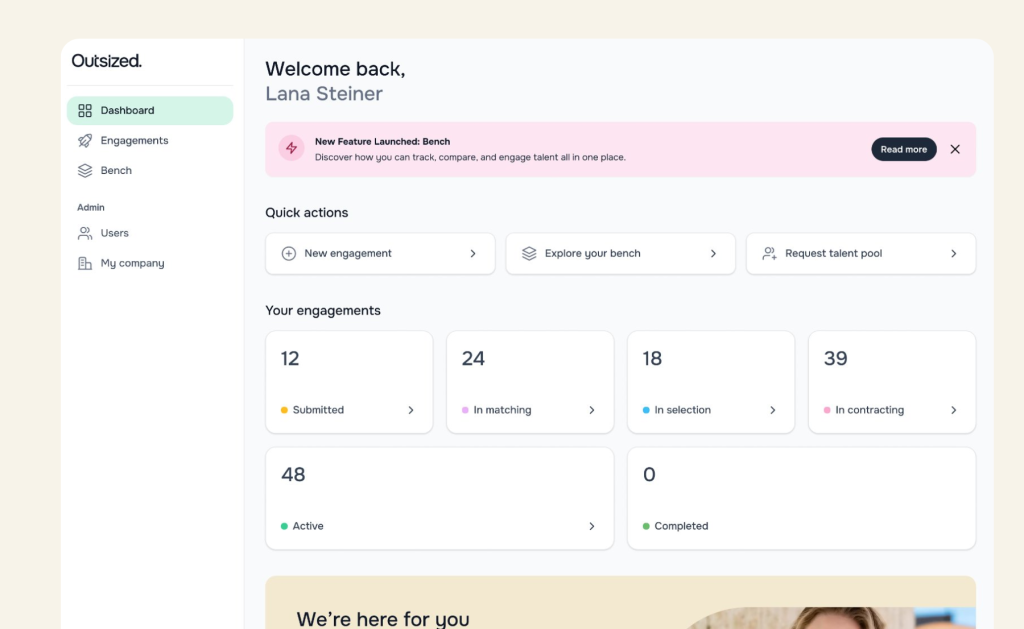Screen dimensions: 1024x629
Task: Click the Bench layers icon in sidebar
Action: click(85, 171)
